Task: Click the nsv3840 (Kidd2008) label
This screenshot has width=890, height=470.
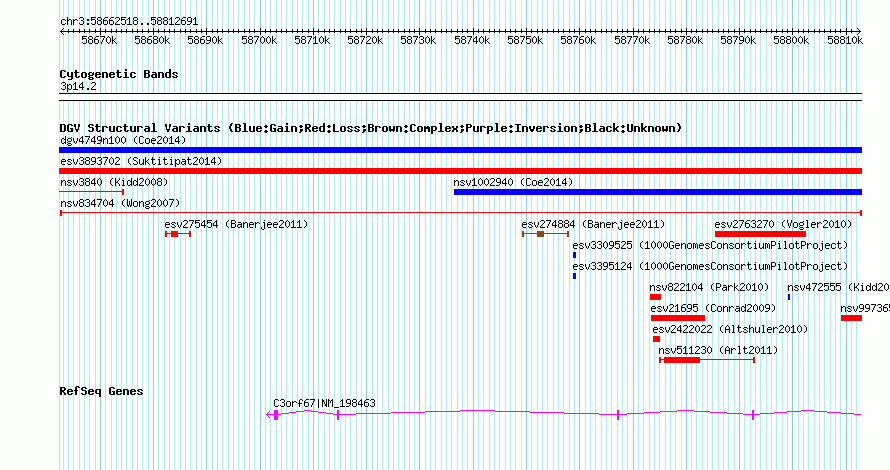Action: 114,182
